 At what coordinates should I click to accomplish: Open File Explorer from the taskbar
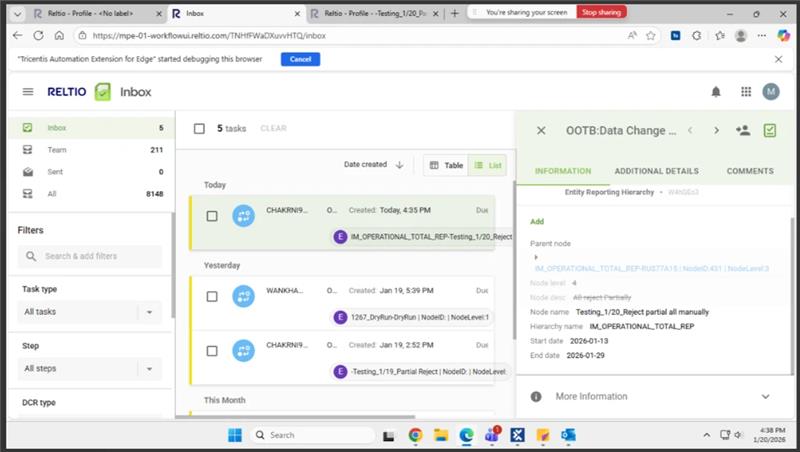coord(441,435)
